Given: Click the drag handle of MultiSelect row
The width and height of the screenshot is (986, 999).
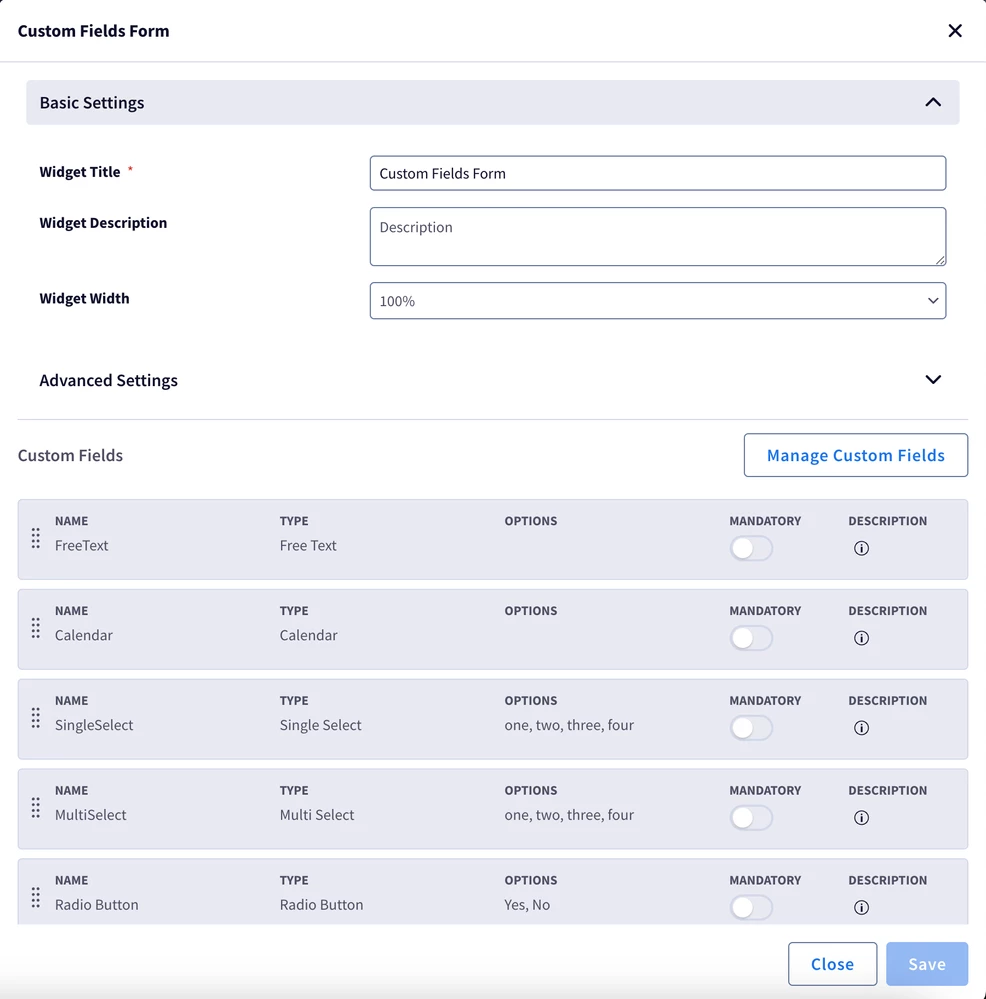Looking at the screenshot, I should [36, 808].
